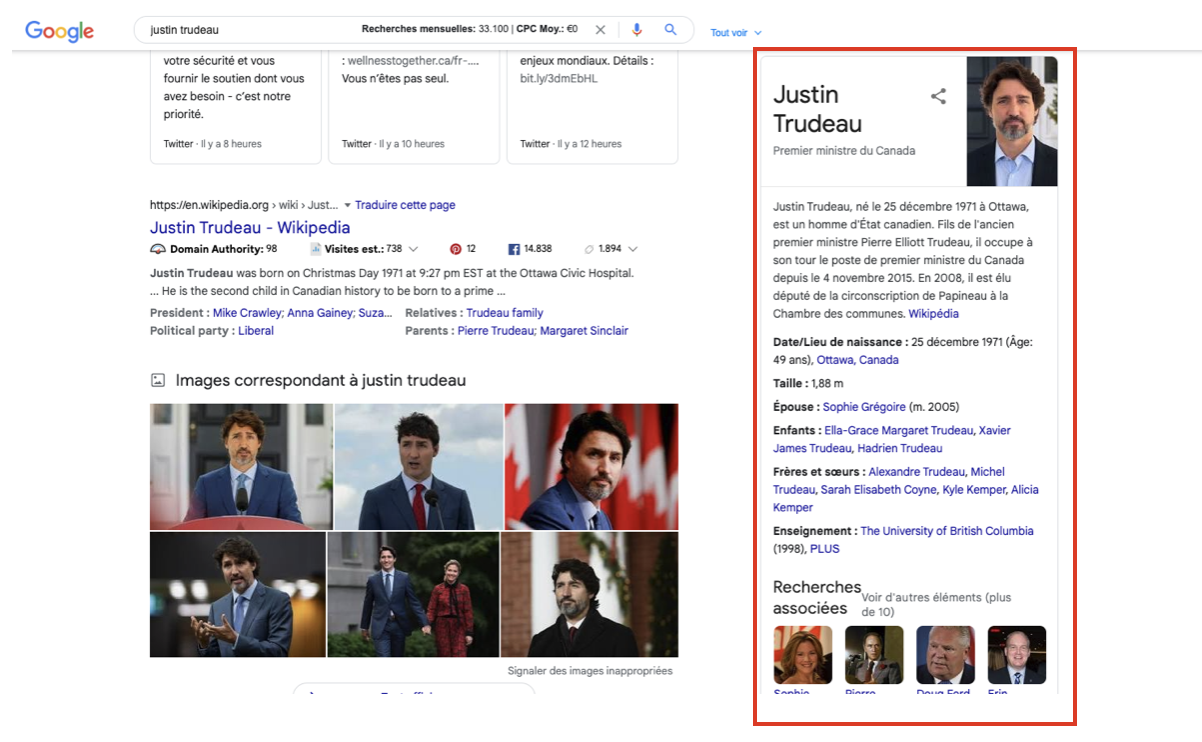Expand the chevron next to 1.894
The width and height of the screenshot is (1202, 742).
632,249
